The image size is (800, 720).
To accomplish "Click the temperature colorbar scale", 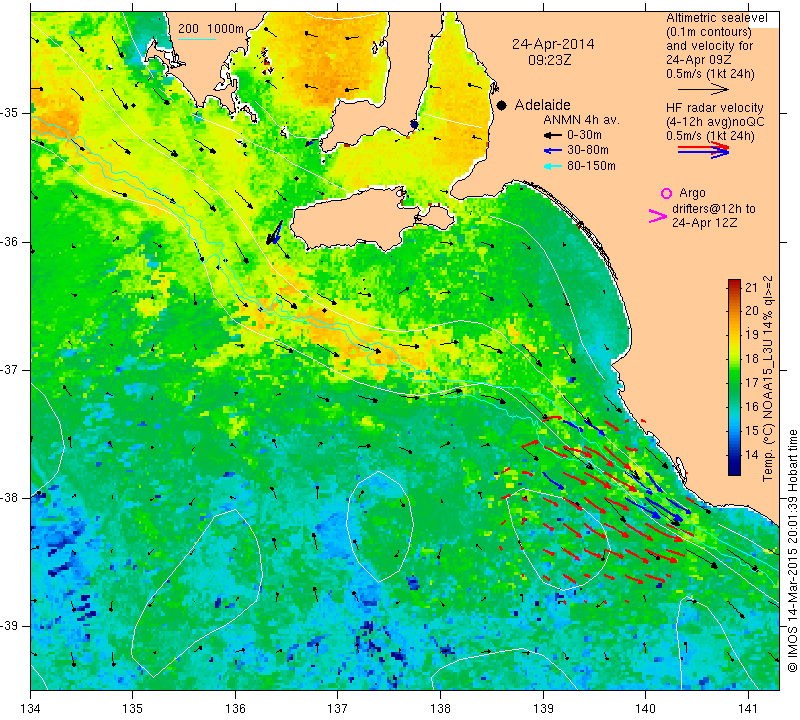I will (734, 377).
